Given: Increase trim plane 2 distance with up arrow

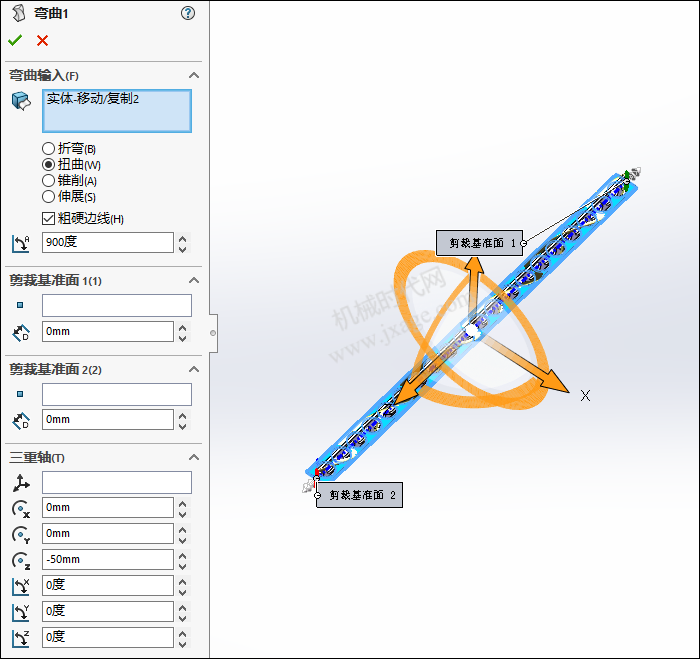Looking at the screenshot, I should pos(183,416).
